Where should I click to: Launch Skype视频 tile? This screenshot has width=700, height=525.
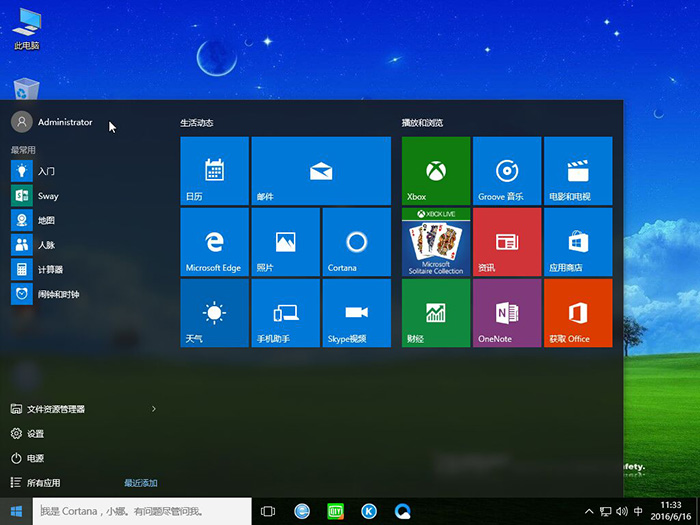[x=356, y=313]
